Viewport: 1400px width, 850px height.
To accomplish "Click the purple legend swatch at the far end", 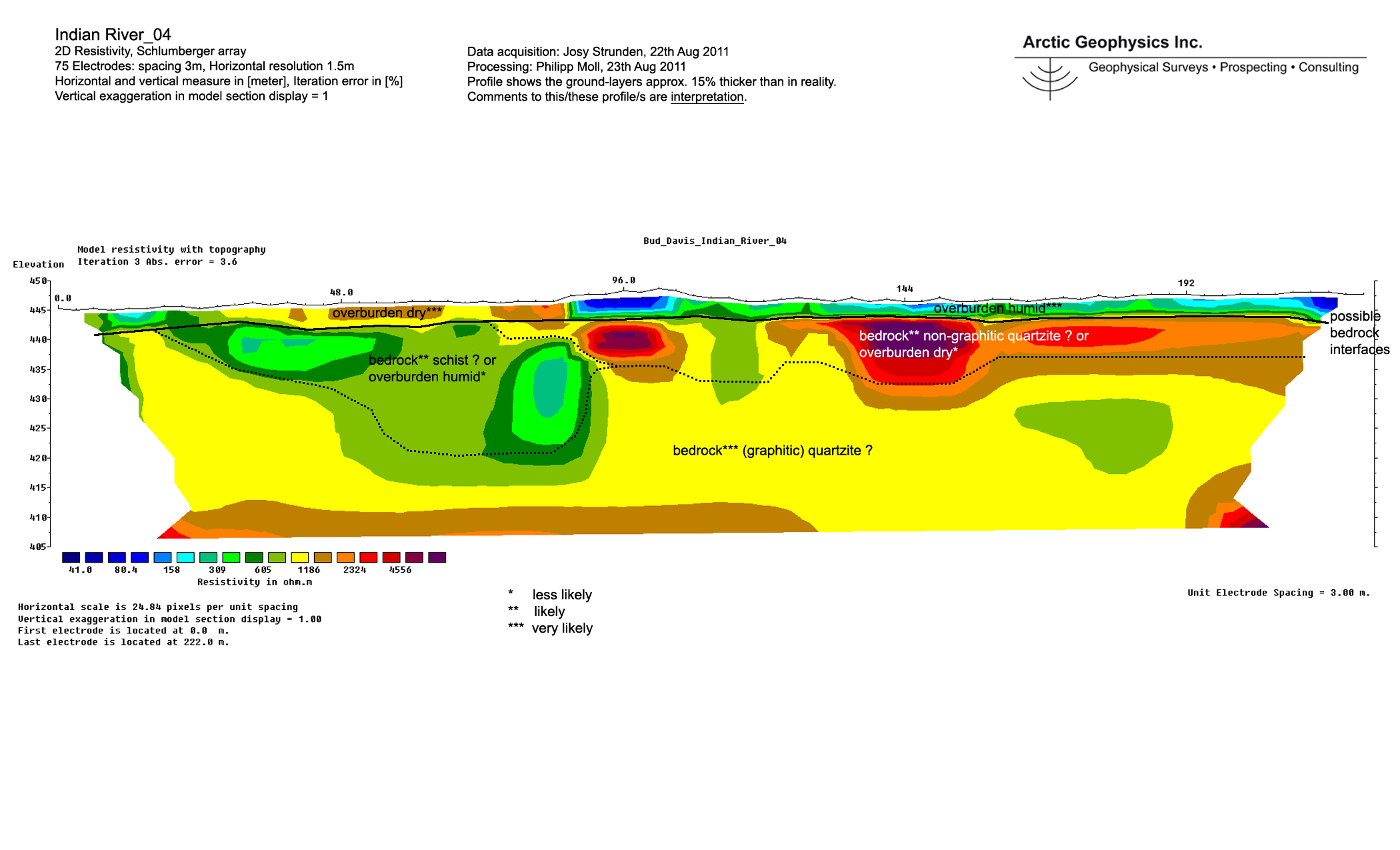I will coord(437,557).
